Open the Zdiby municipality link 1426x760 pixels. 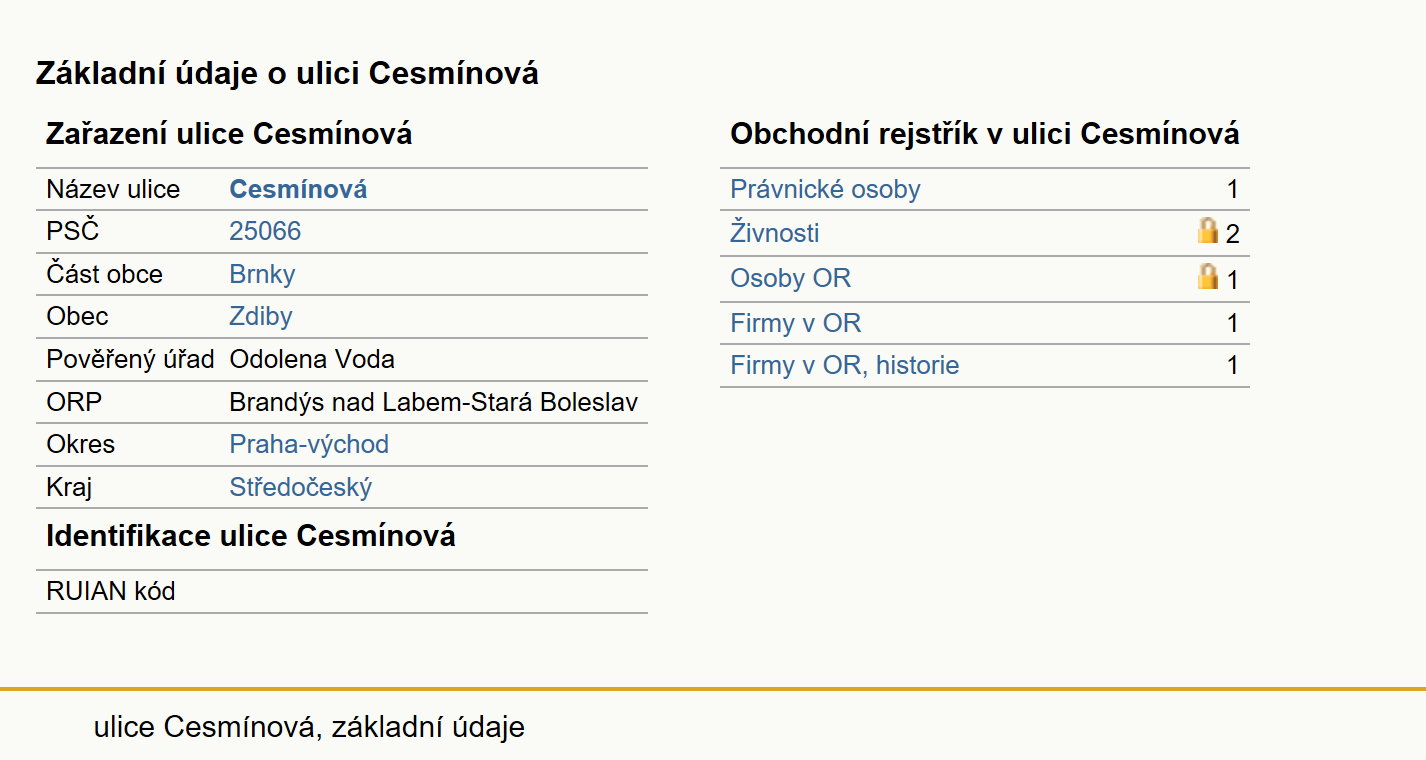pyautogui.click(x=261, y=316)
